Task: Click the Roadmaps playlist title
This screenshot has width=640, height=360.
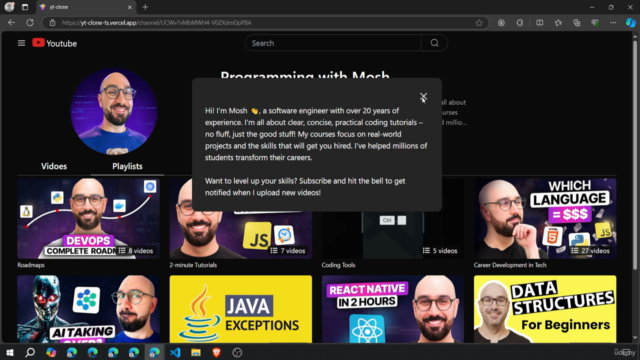Action: [x=31, y=265]
